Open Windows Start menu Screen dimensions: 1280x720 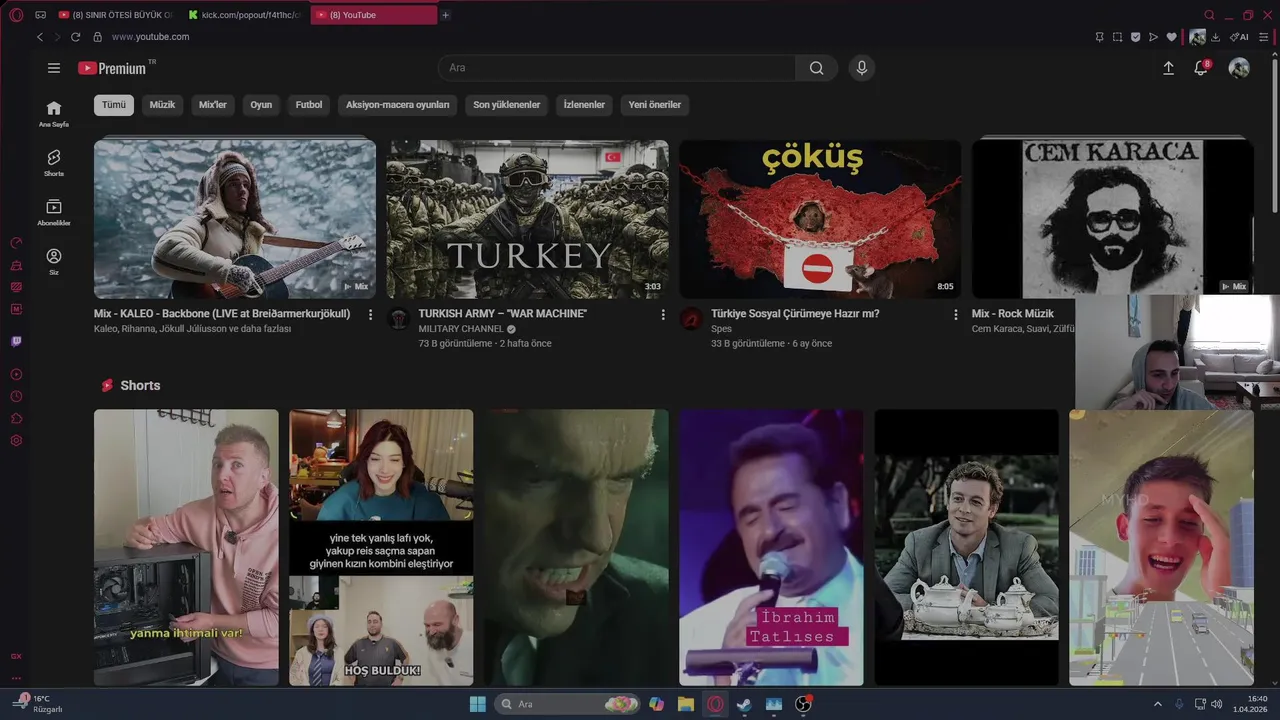pyautogui.click(x=477, y=704)
